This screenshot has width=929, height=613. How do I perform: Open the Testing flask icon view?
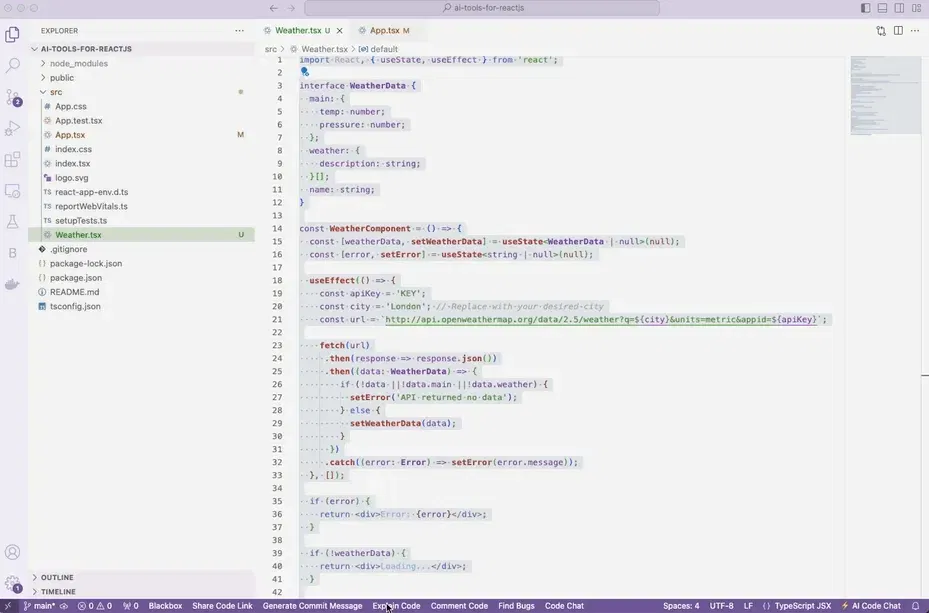(13, 221)
